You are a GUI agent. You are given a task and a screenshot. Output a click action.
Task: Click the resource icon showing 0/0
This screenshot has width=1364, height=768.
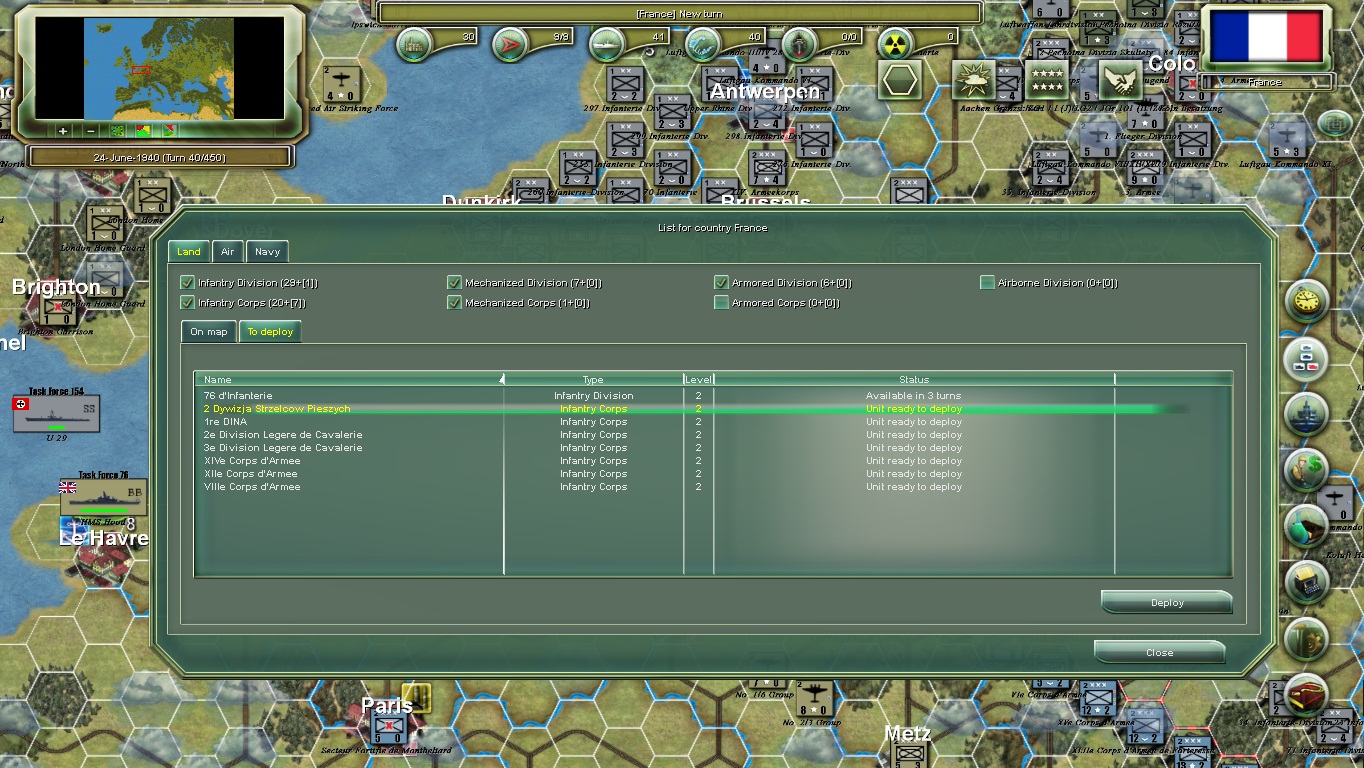tap(800, 43)
